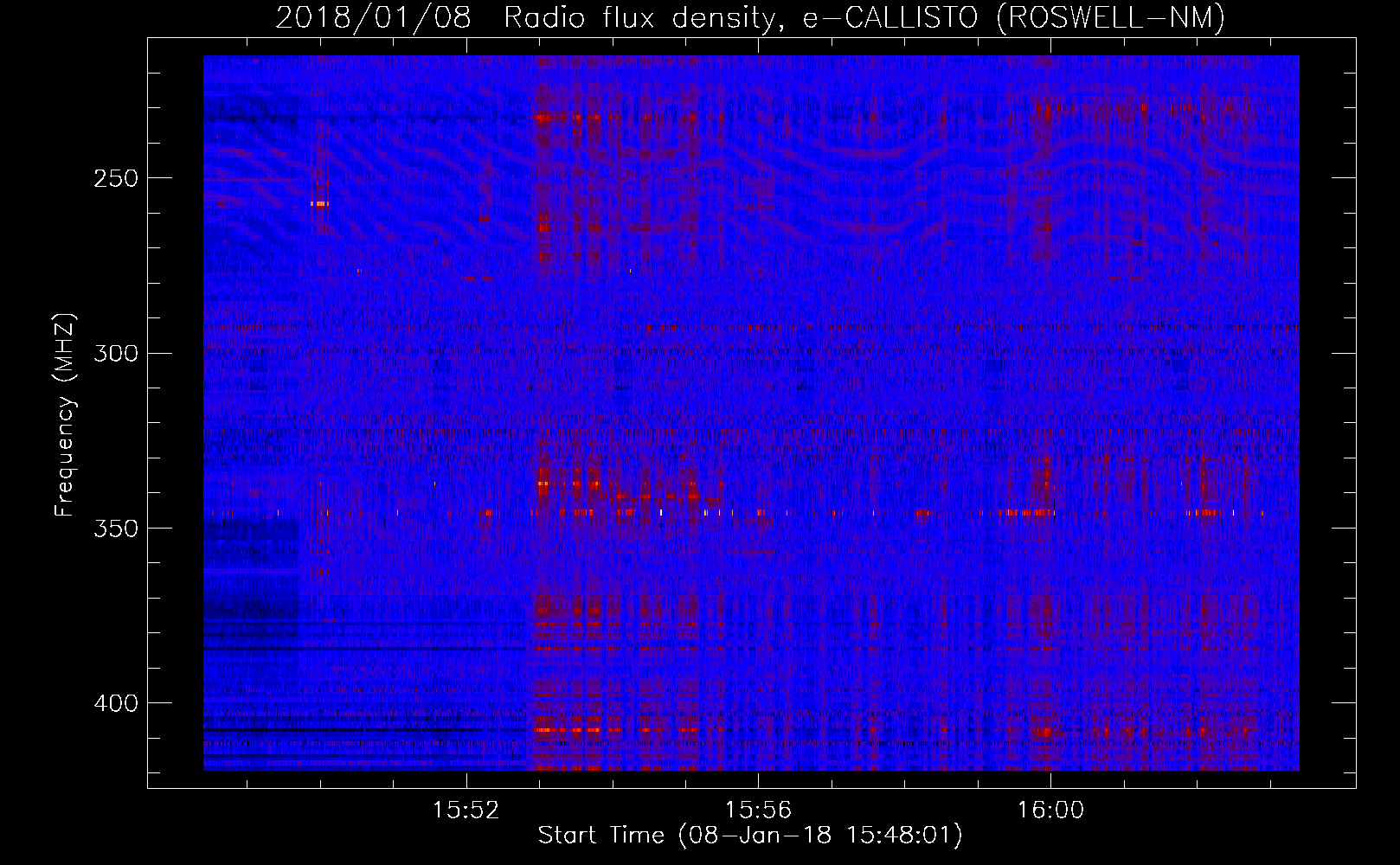
Task: Select the 300 frequency tick label
Action: 116,353
